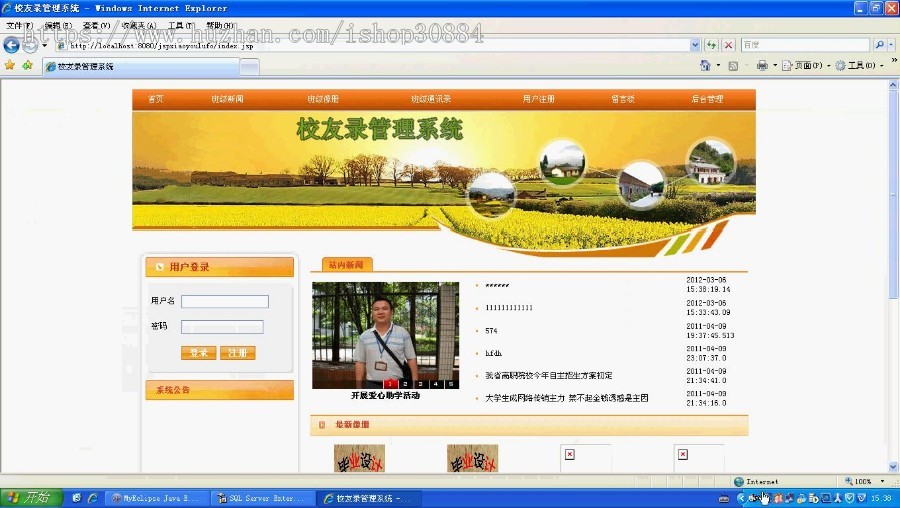Image resolution: width=900 pixels, height=508 pixels.
Task: Click slideshow page number 5
Action: tap(451, 383)
